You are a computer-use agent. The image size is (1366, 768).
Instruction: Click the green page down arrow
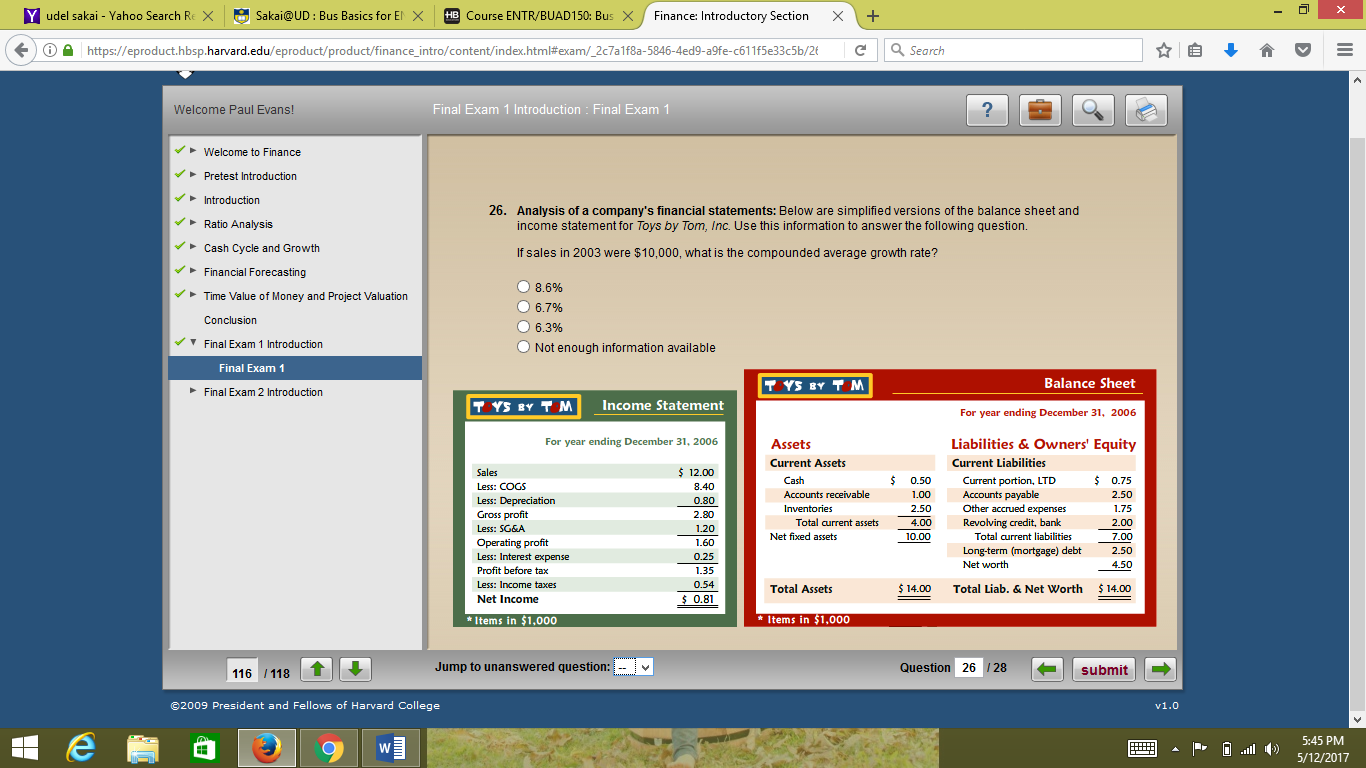tap(355, 670)
